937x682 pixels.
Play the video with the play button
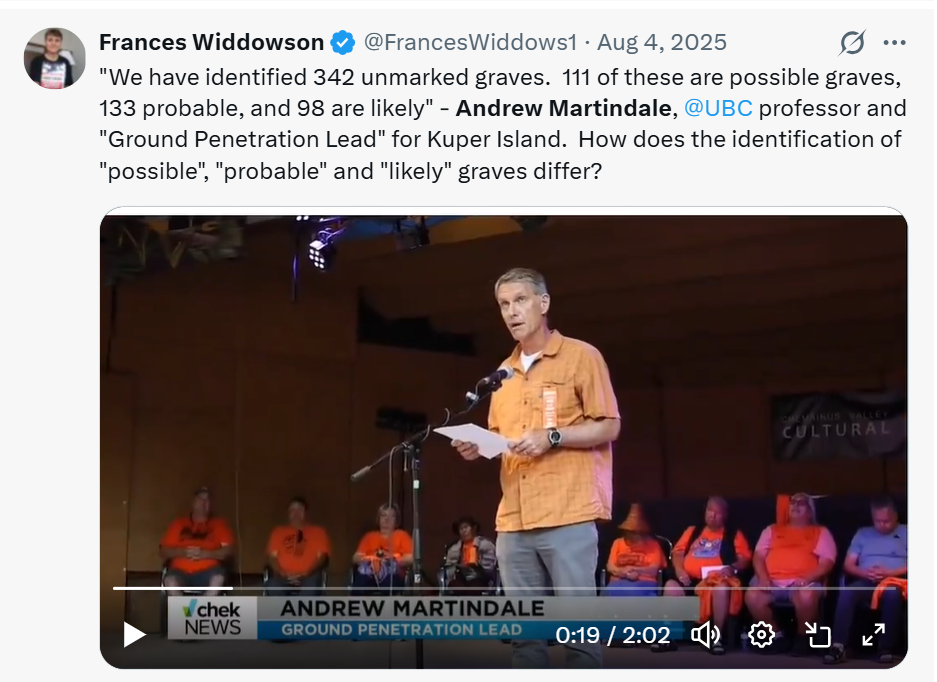[x=134, y=634]
